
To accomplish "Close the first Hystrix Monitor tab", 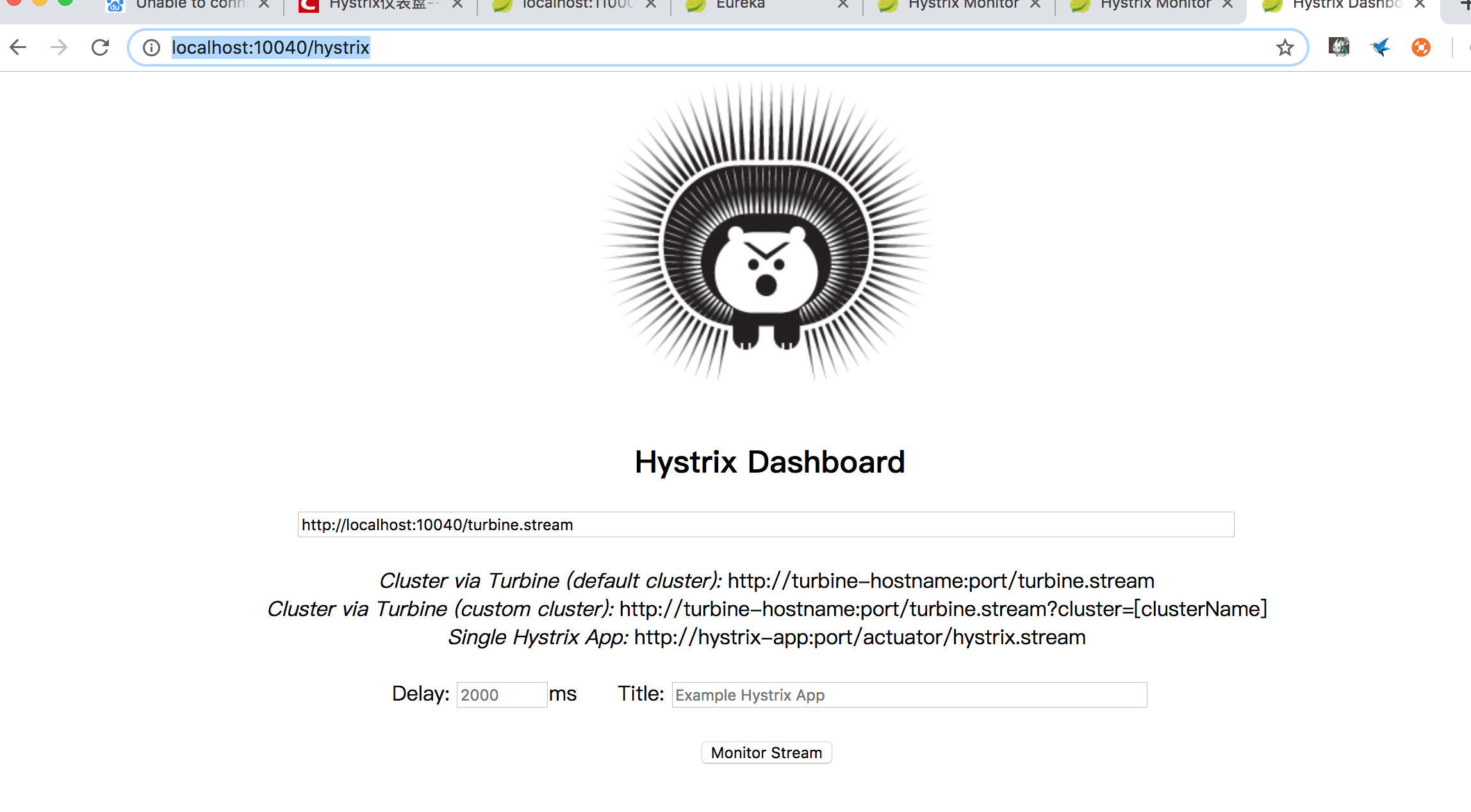I will click(1035, 5).
